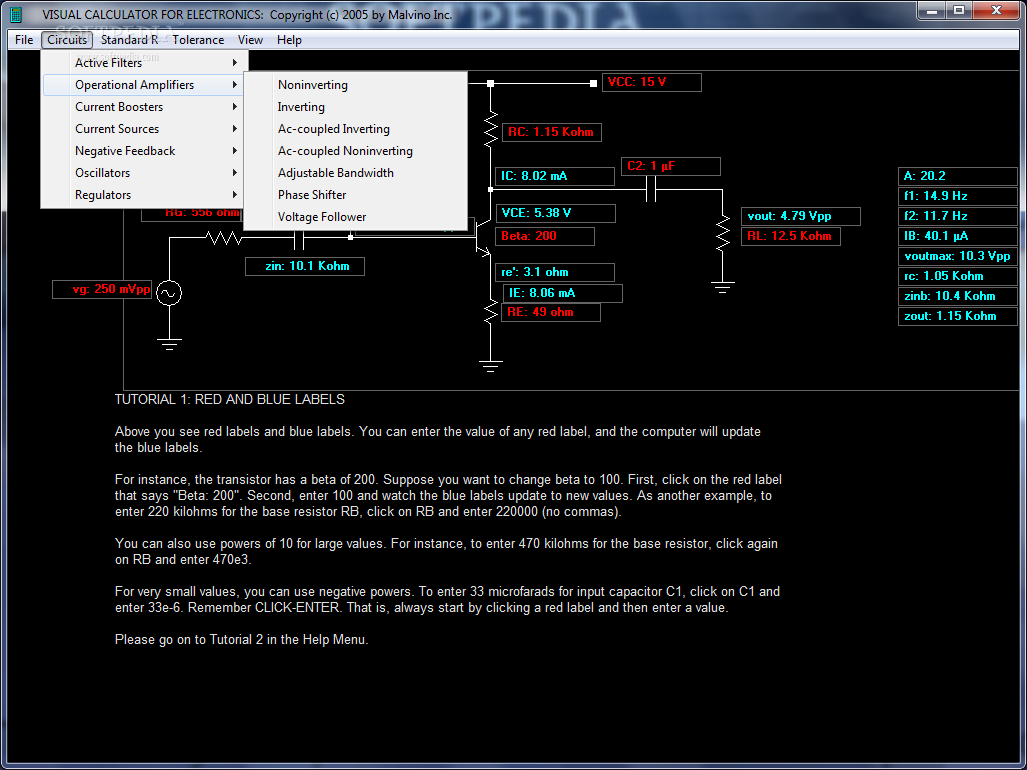1027x770 pixels.
Task: Click the f1: 14.9 Hz value
Action: [x=958, y=196]
